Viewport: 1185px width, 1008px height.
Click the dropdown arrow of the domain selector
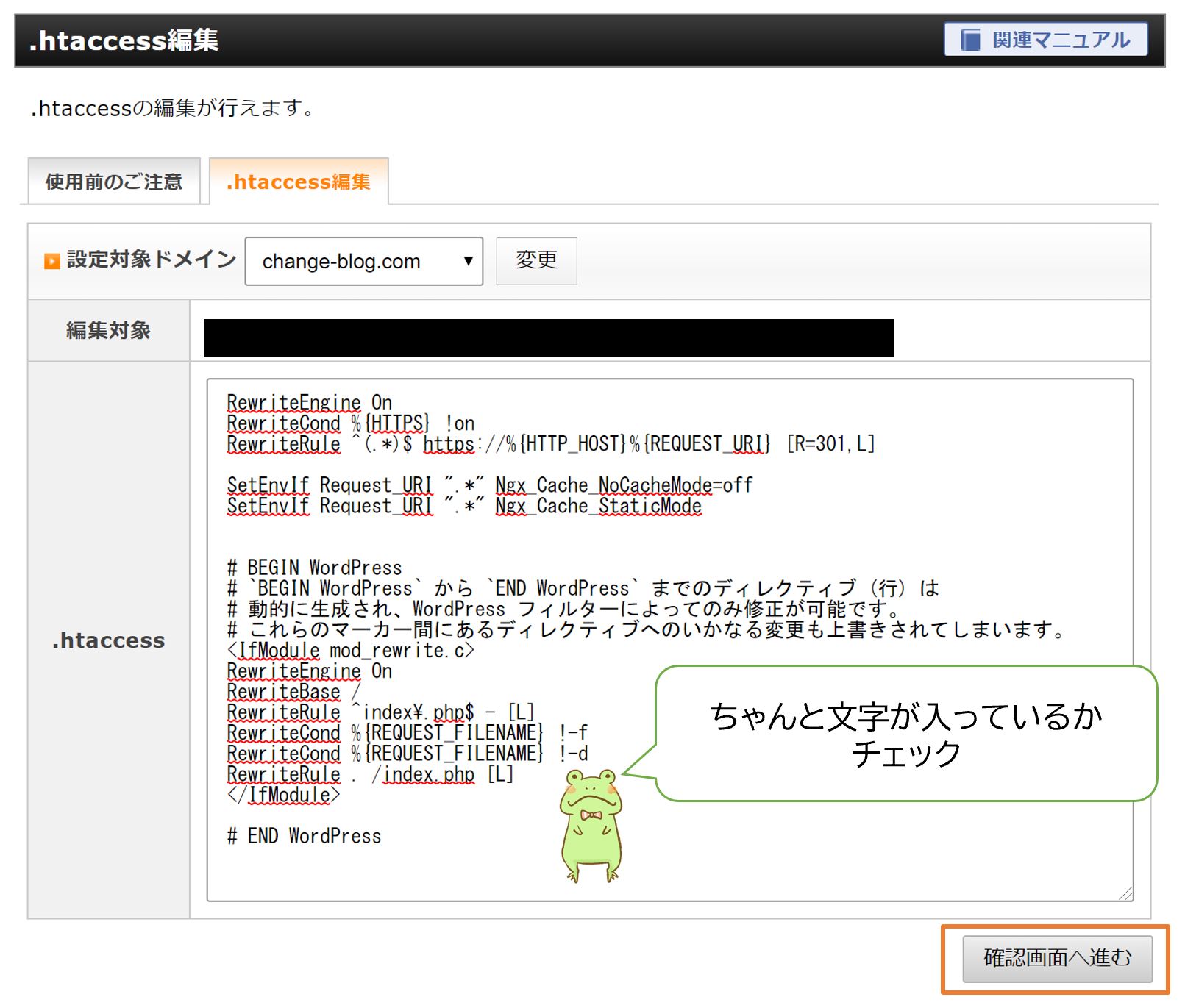(x=468, y=261)
